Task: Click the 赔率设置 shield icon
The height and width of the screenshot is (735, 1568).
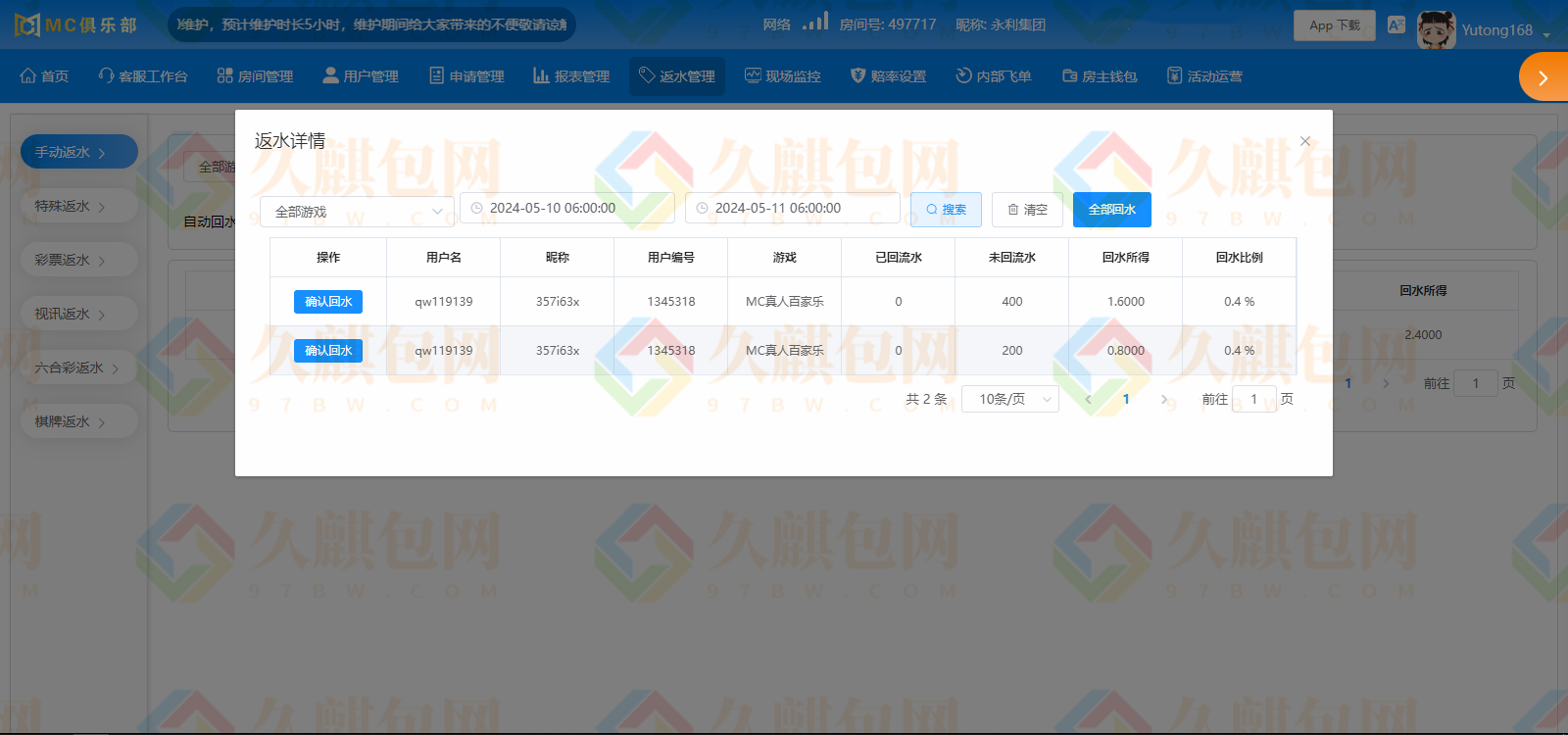Action: tap(858, 75)
